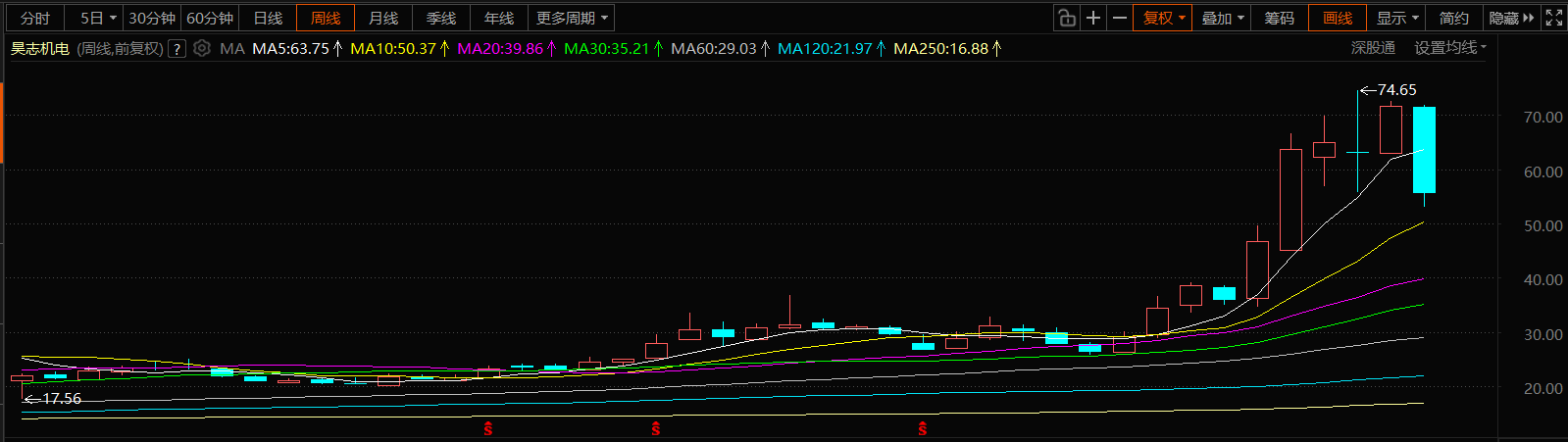Click the last red S marker
1568x442 pixels.
(923, 428)
